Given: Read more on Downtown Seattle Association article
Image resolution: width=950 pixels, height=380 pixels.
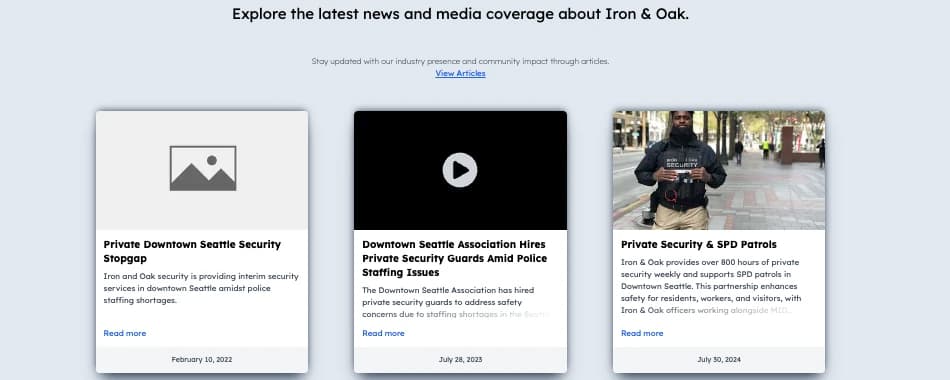Looking at the screenshot, I should (383, 333).
